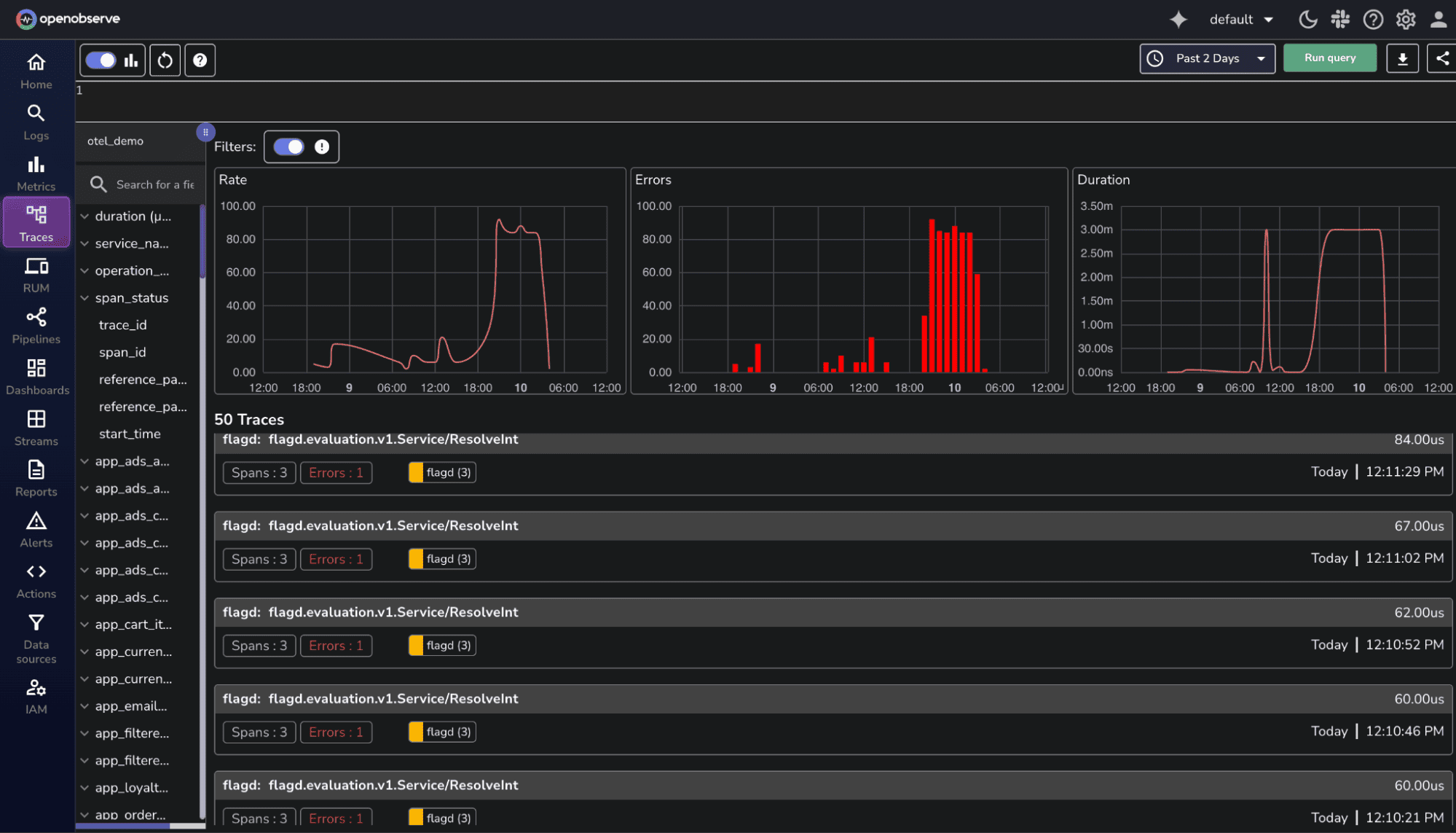The image size is (1456, 833).
Task: Open the Past 2 Days time dropdown
Action: click(x=1207, y=58)
